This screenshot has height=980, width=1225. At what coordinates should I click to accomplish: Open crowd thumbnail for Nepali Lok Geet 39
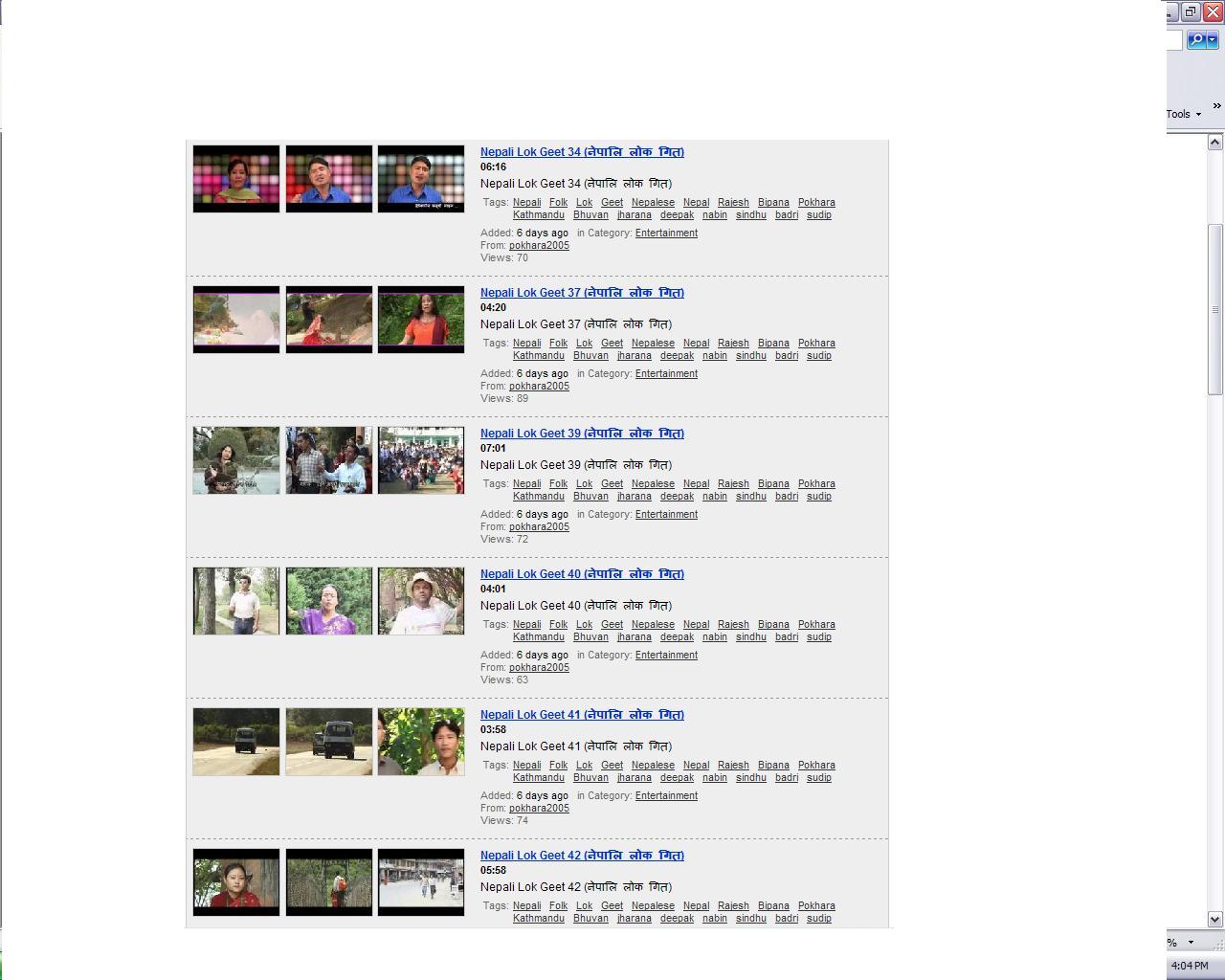[421, 460]
